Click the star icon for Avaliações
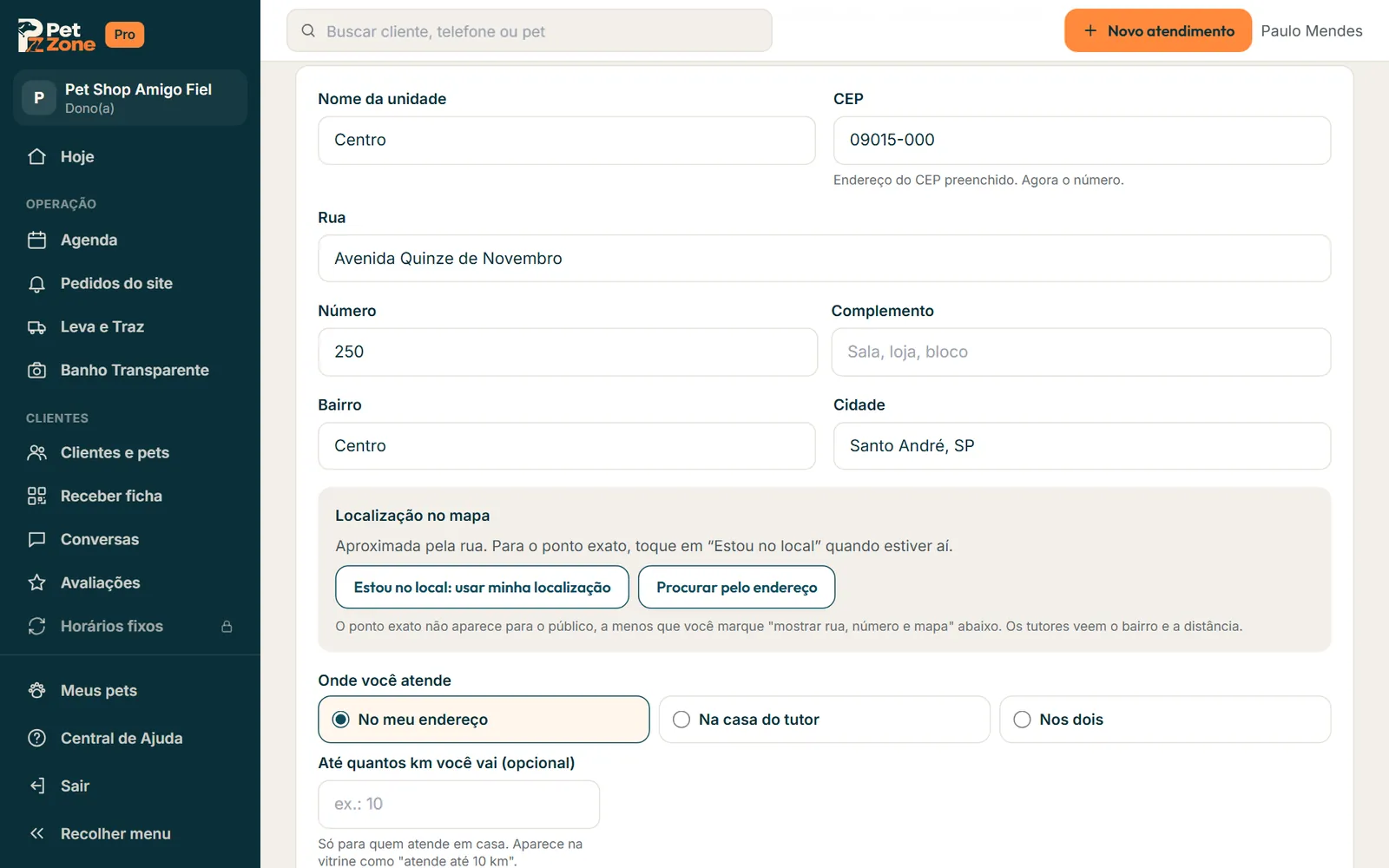This screenshot has height=868, width=1389. click(36, 583)
